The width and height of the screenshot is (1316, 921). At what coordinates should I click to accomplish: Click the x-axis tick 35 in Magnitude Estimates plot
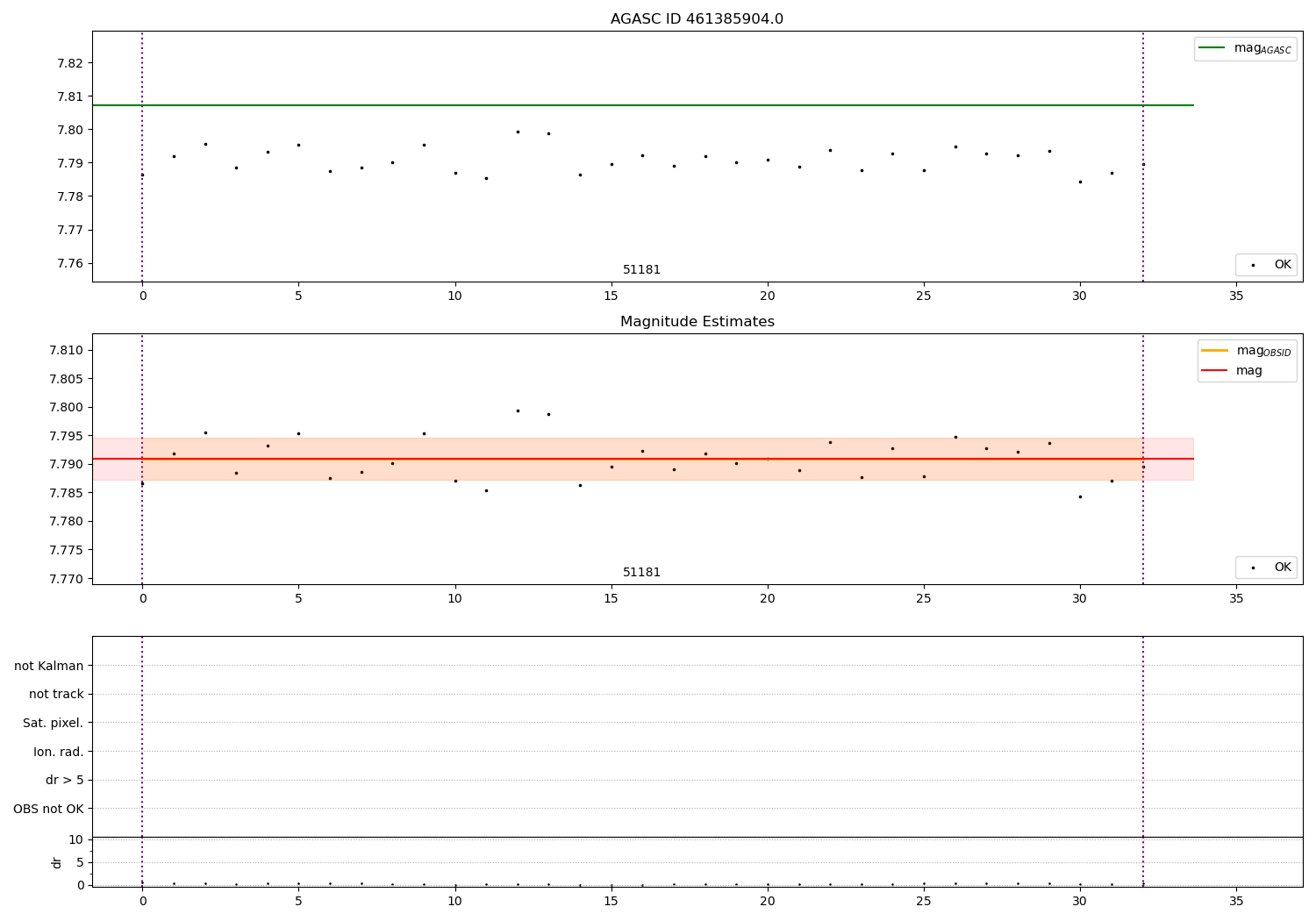coord(1236,599)
